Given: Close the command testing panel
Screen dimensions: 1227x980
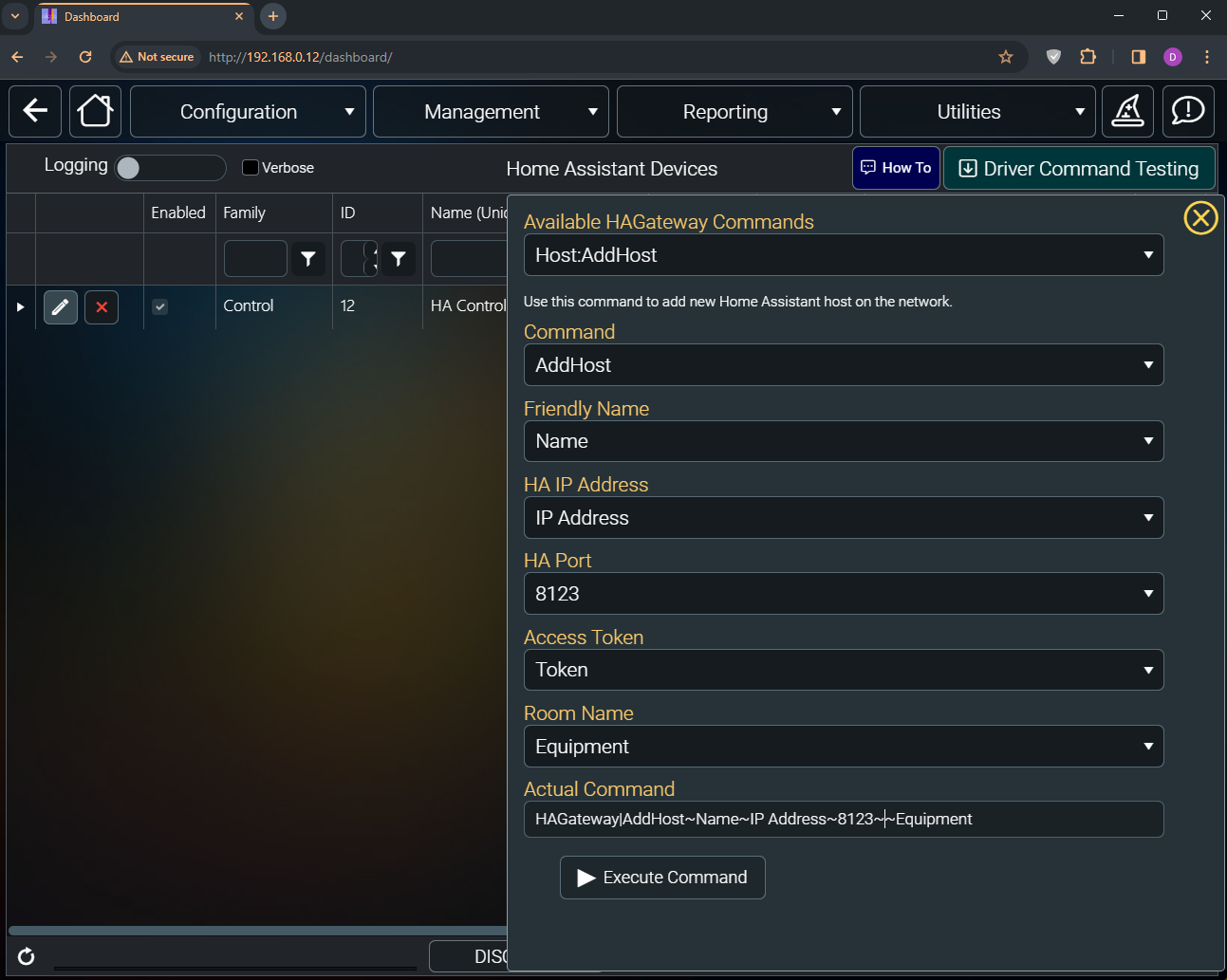Looking at the screenshot, I should click(x=1200, y=218).
